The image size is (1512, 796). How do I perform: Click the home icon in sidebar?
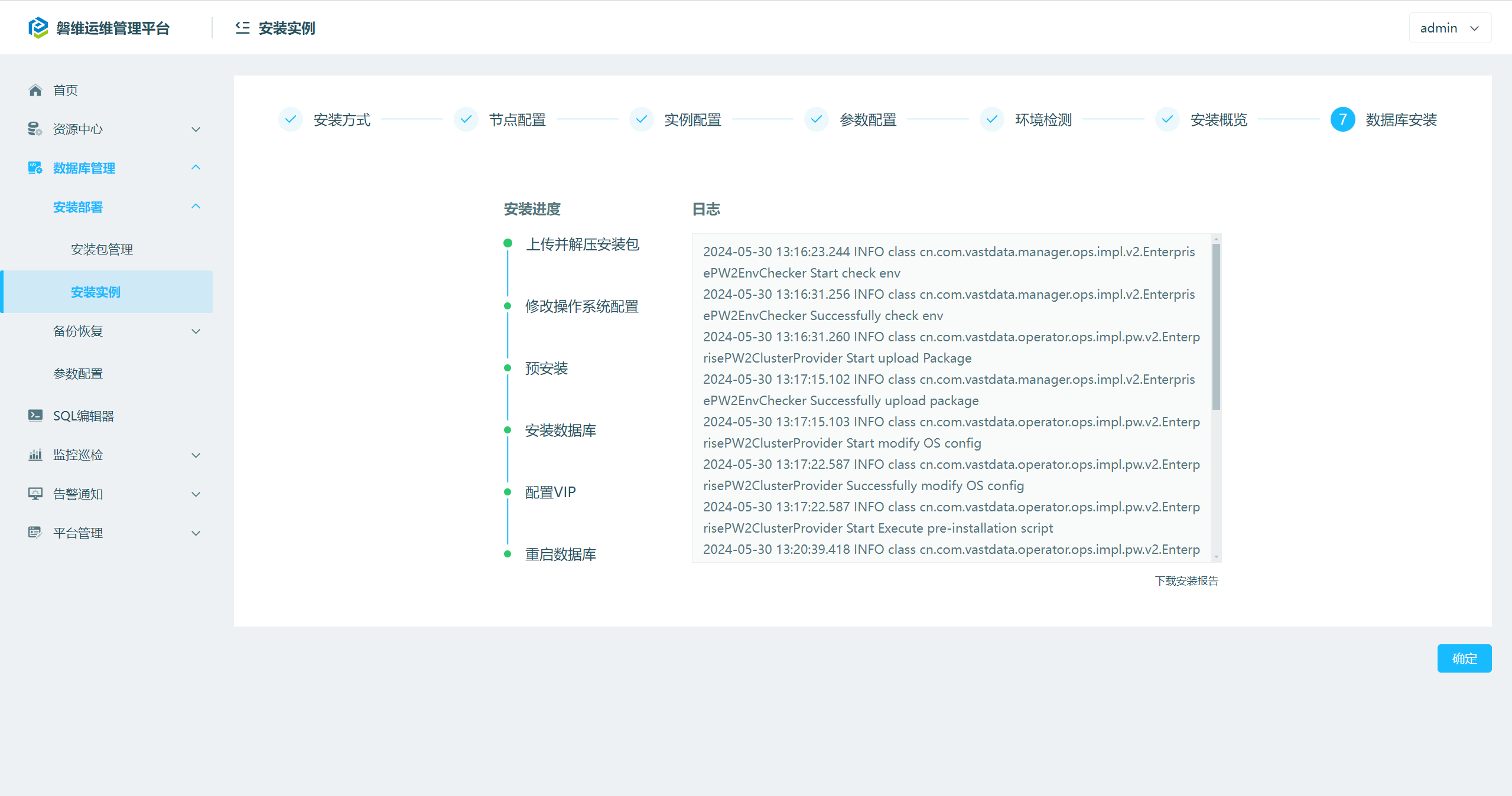tap(35, 90)
